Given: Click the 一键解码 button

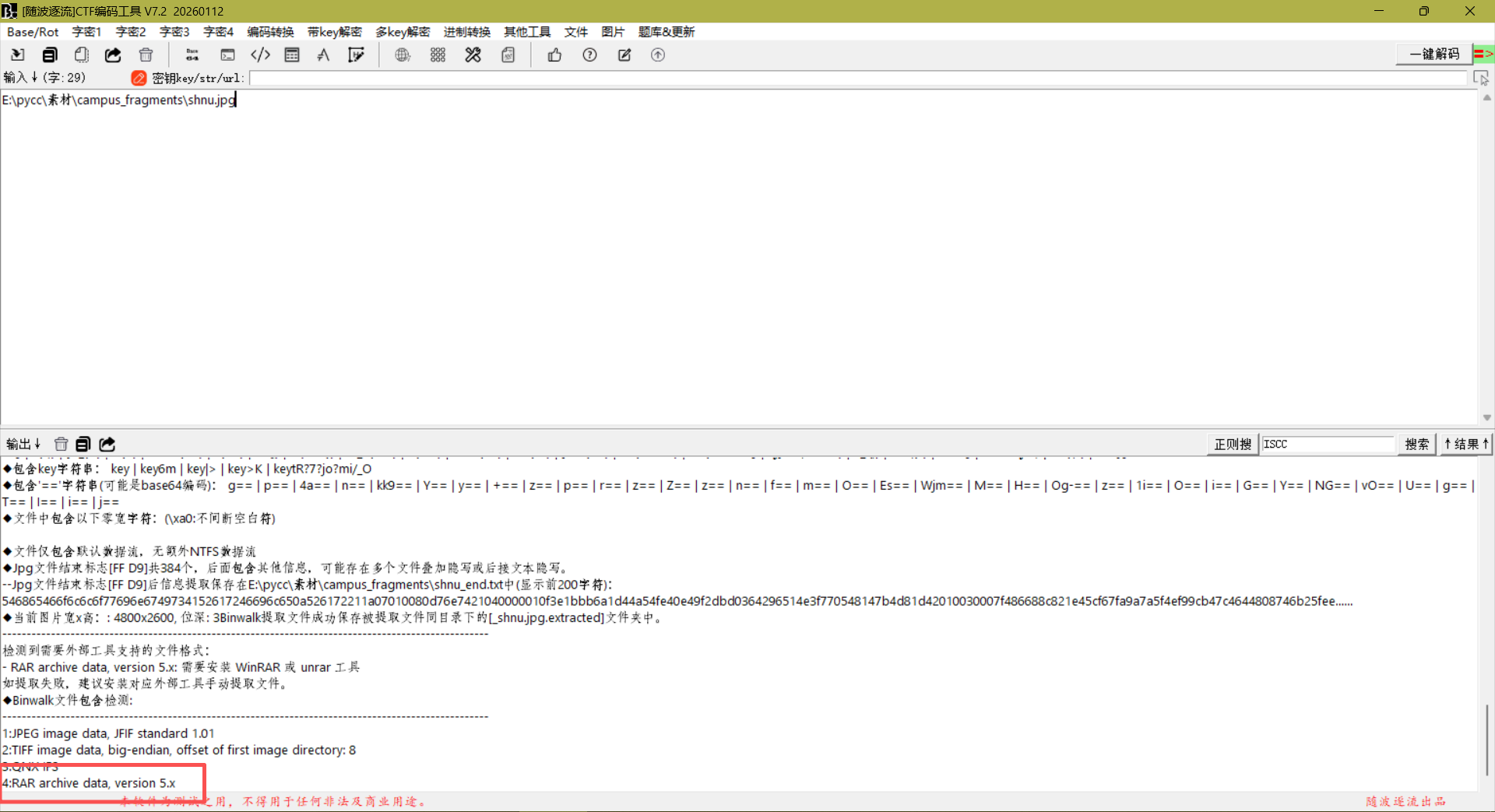Looking at the screenshot, I should click(x=1434, y=54).
